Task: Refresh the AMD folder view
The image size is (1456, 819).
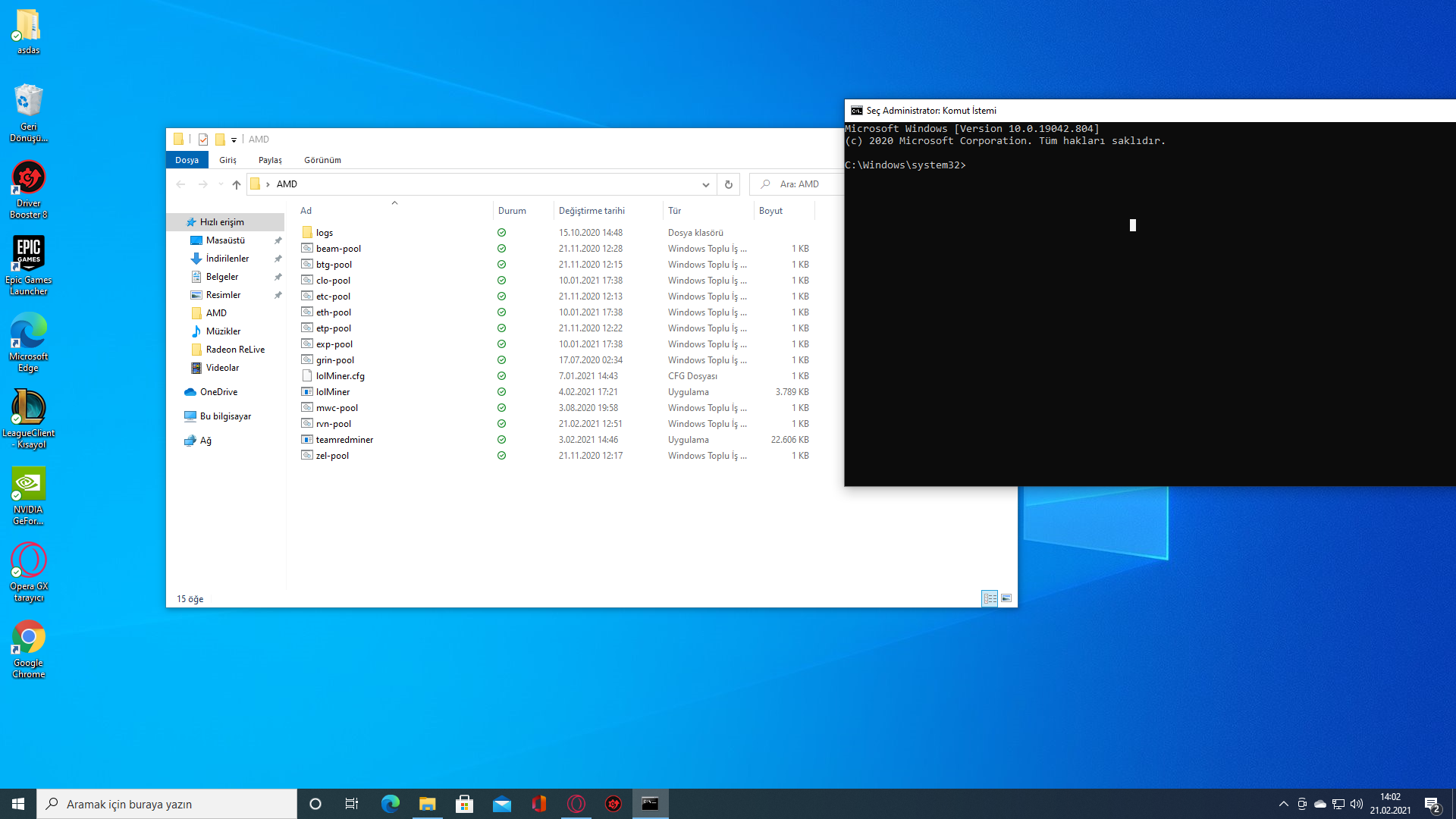Action: (x=728, y=184)
